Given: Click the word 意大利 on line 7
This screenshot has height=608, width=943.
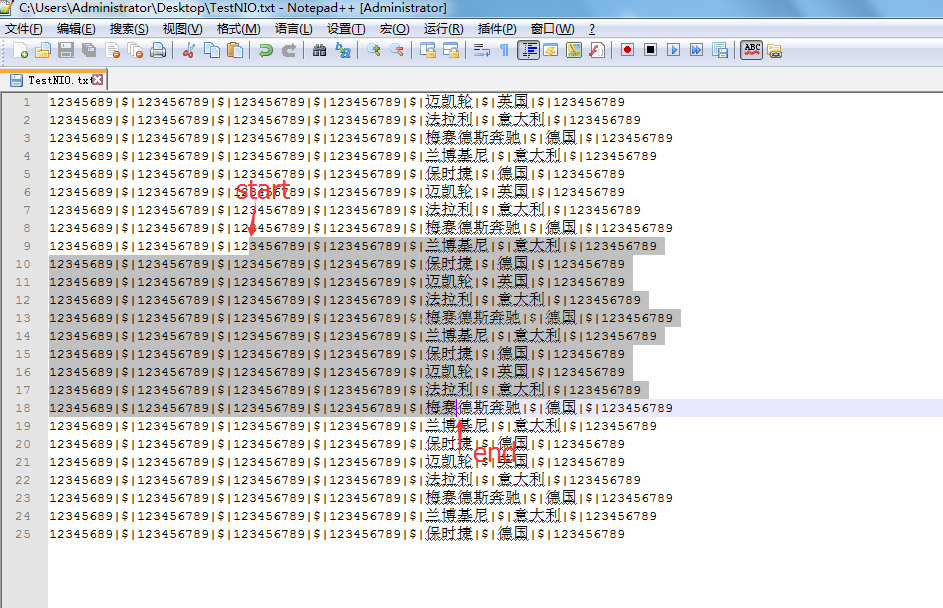Looking at the screenshot, I should (521, 210).
